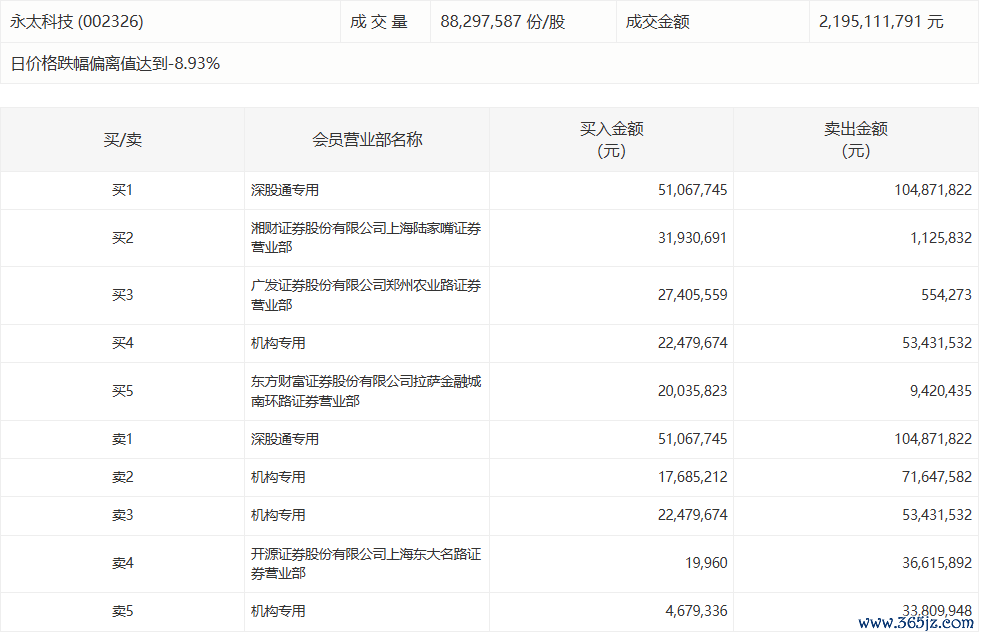
Task: Click 机构专用 in the 卖2 row
Action: click(x=278, y=478)
